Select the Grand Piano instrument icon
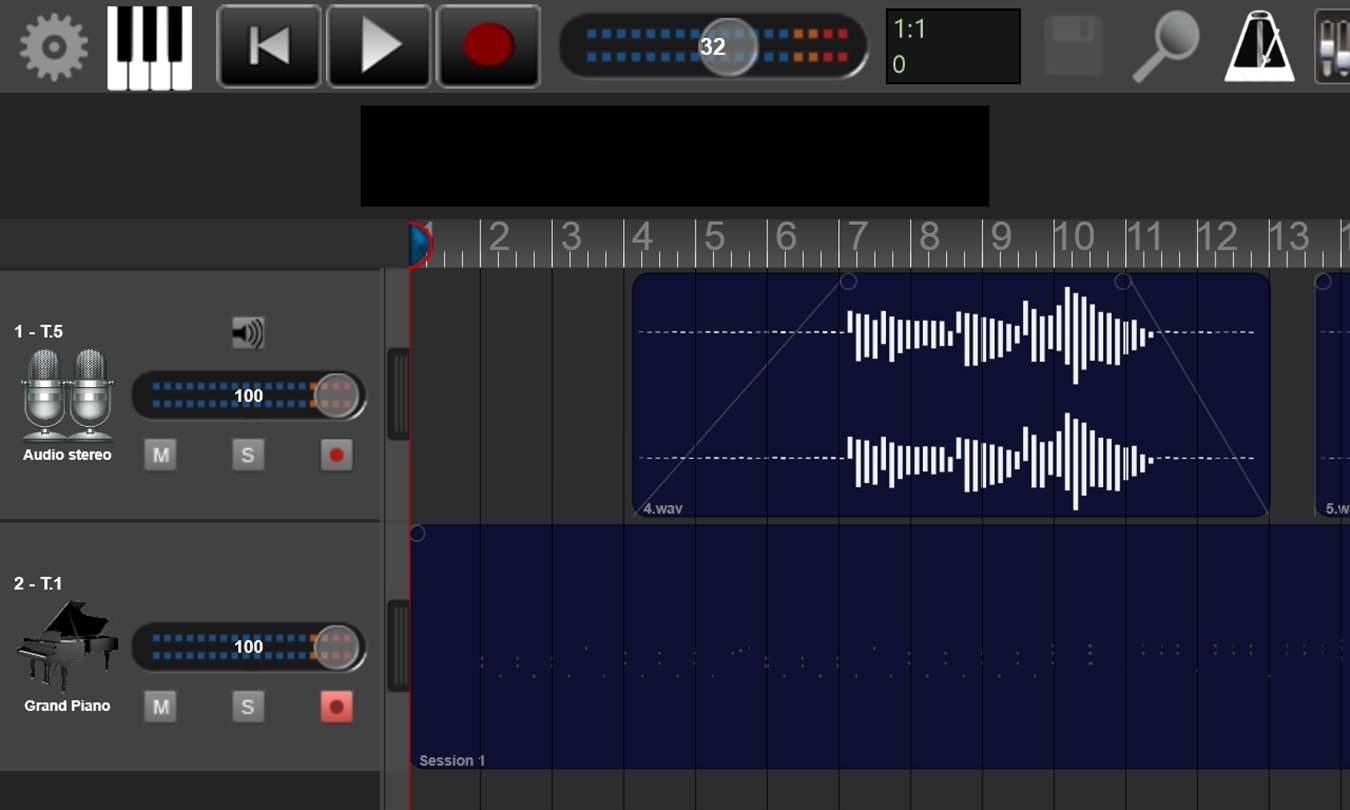Viewport: 1350px width, 810px height. coord(67,646)
